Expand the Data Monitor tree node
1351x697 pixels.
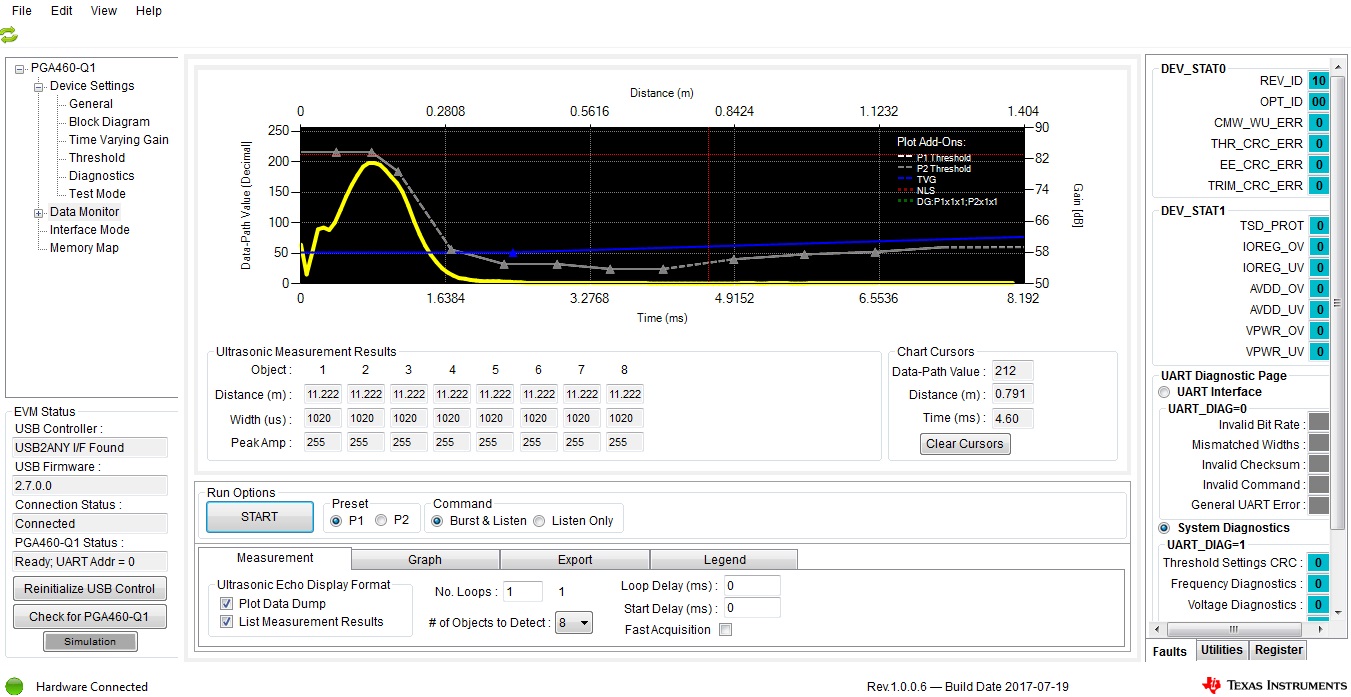point(39,212)
